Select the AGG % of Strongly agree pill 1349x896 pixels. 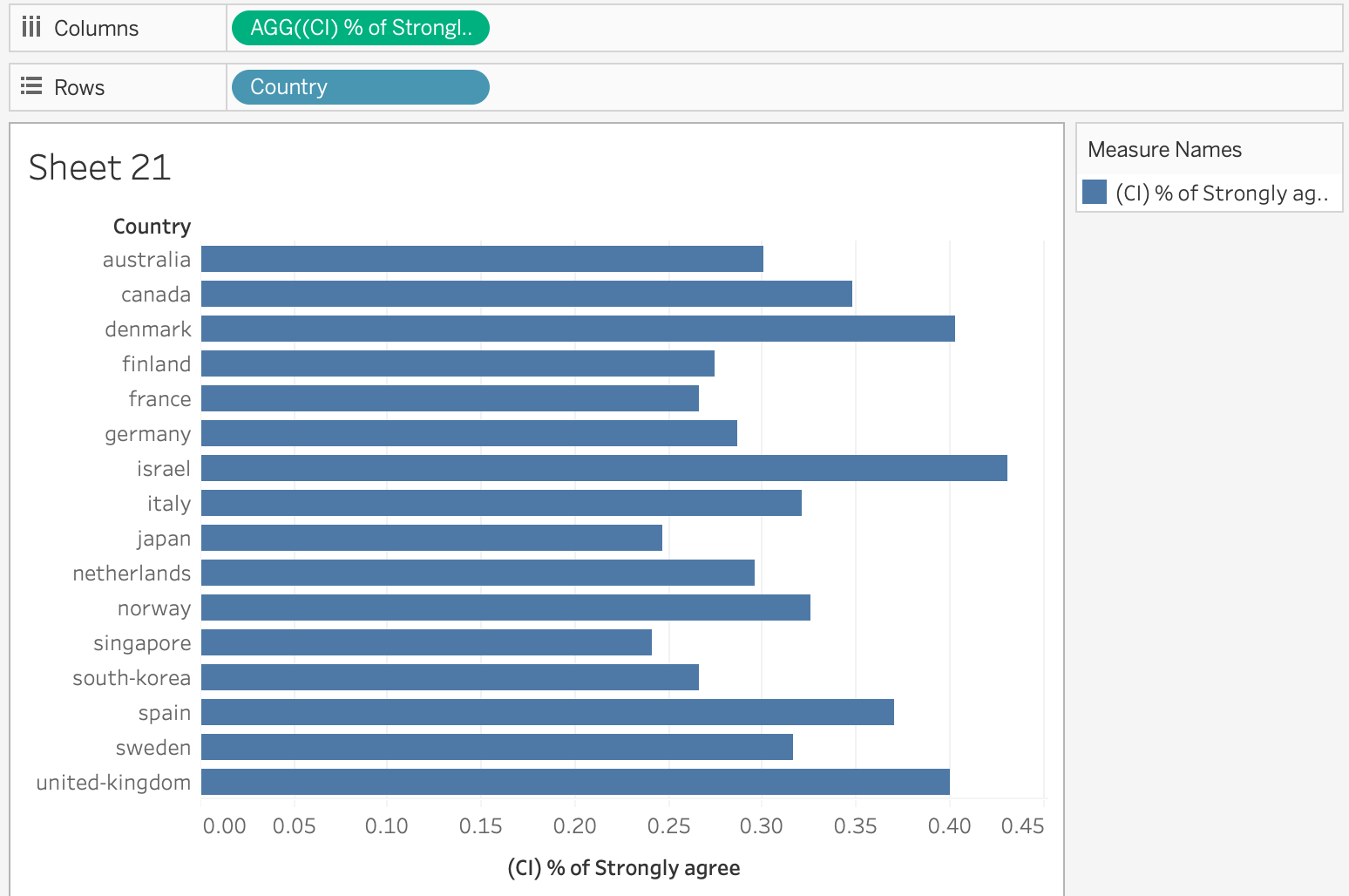tap(360, 28)
